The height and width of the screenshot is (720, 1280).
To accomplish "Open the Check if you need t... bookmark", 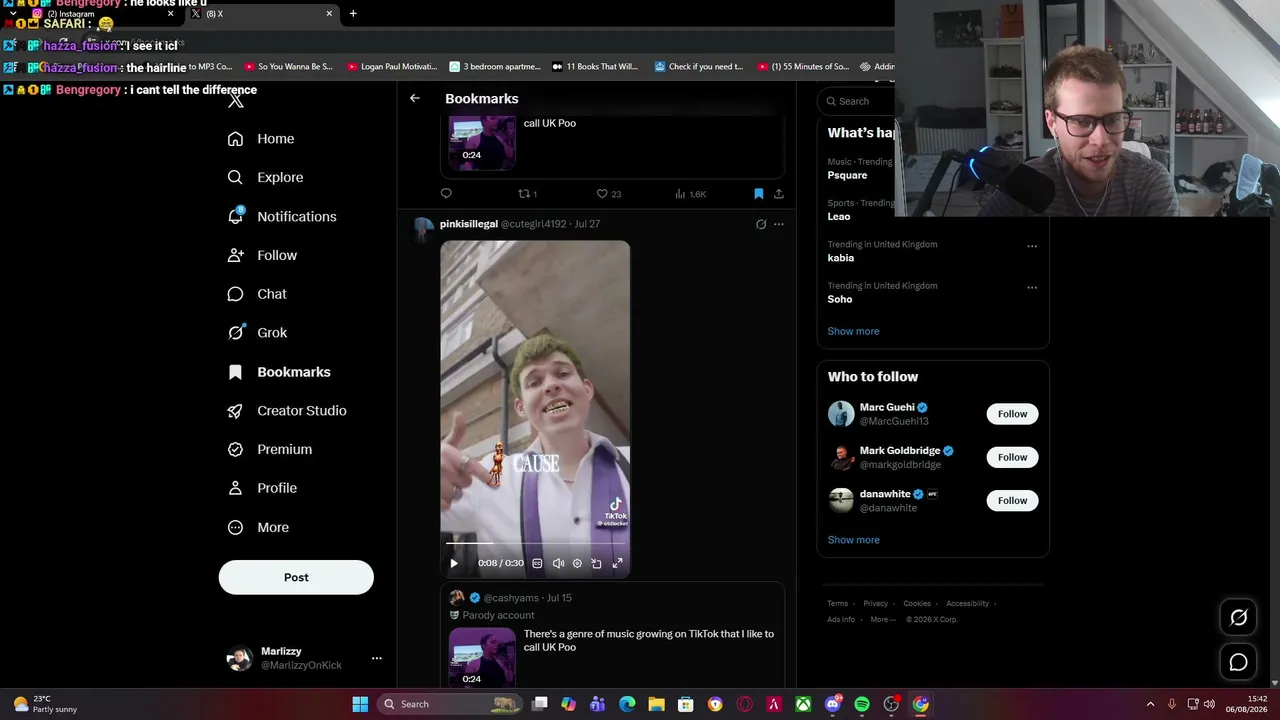I will pos(699,67).
